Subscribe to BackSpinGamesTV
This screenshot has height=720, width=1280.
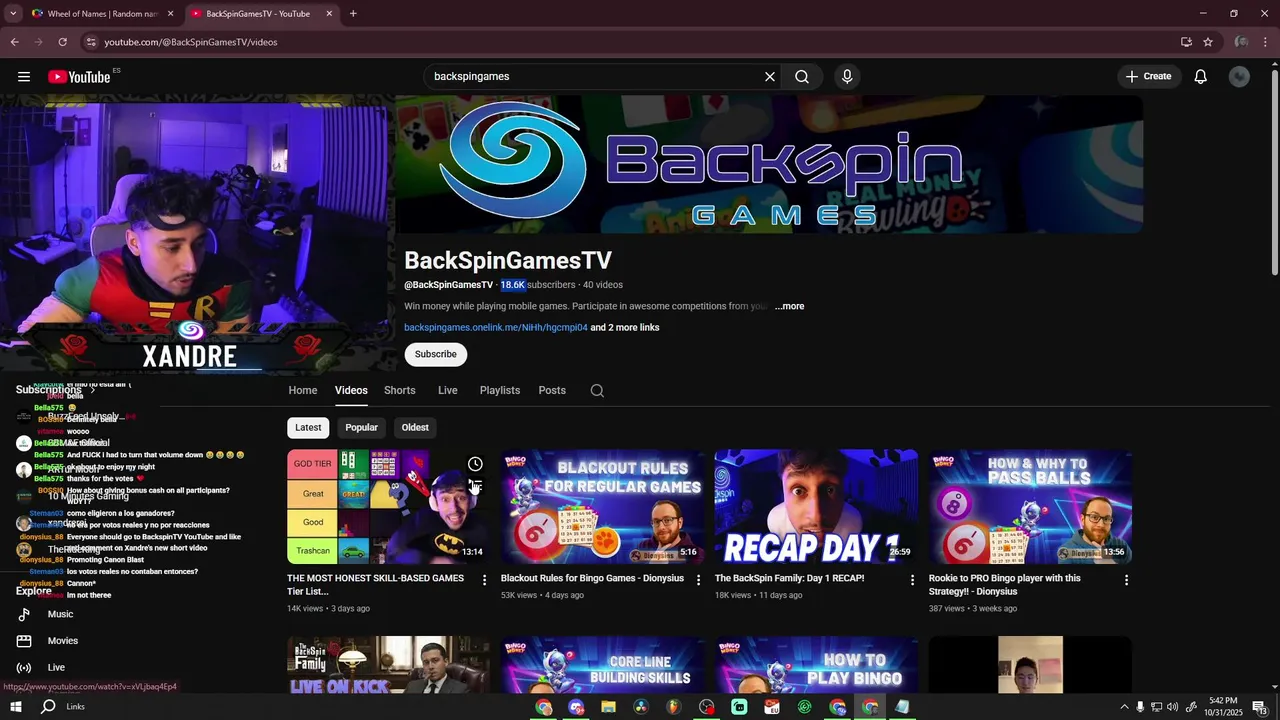click(x=436, y=355)
